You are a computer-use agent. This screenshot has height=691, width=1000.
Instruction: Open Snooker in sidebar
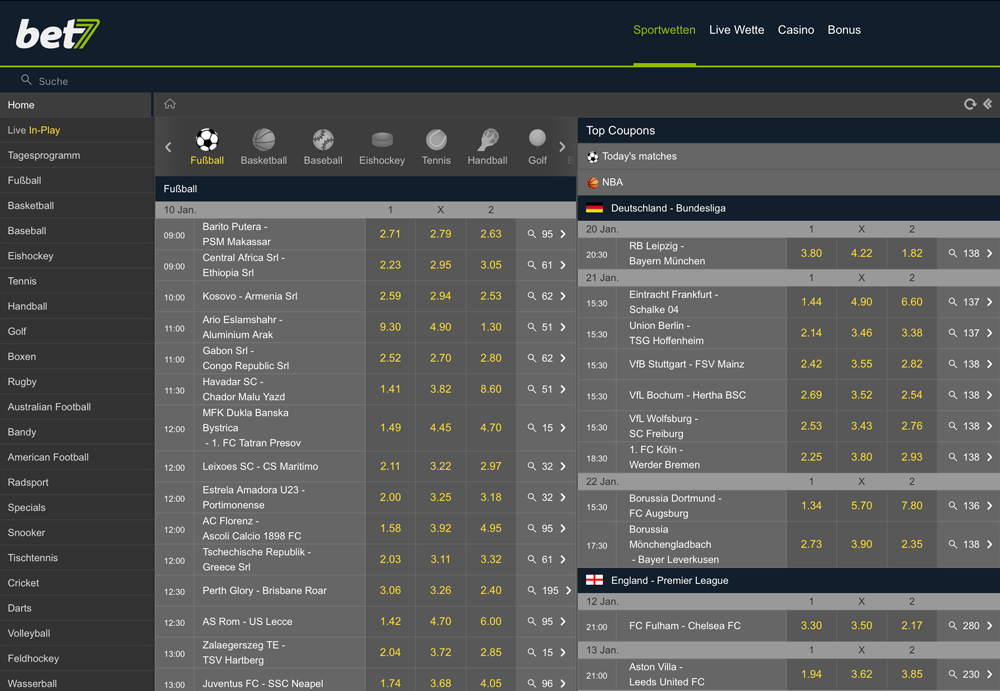[77, 532]
